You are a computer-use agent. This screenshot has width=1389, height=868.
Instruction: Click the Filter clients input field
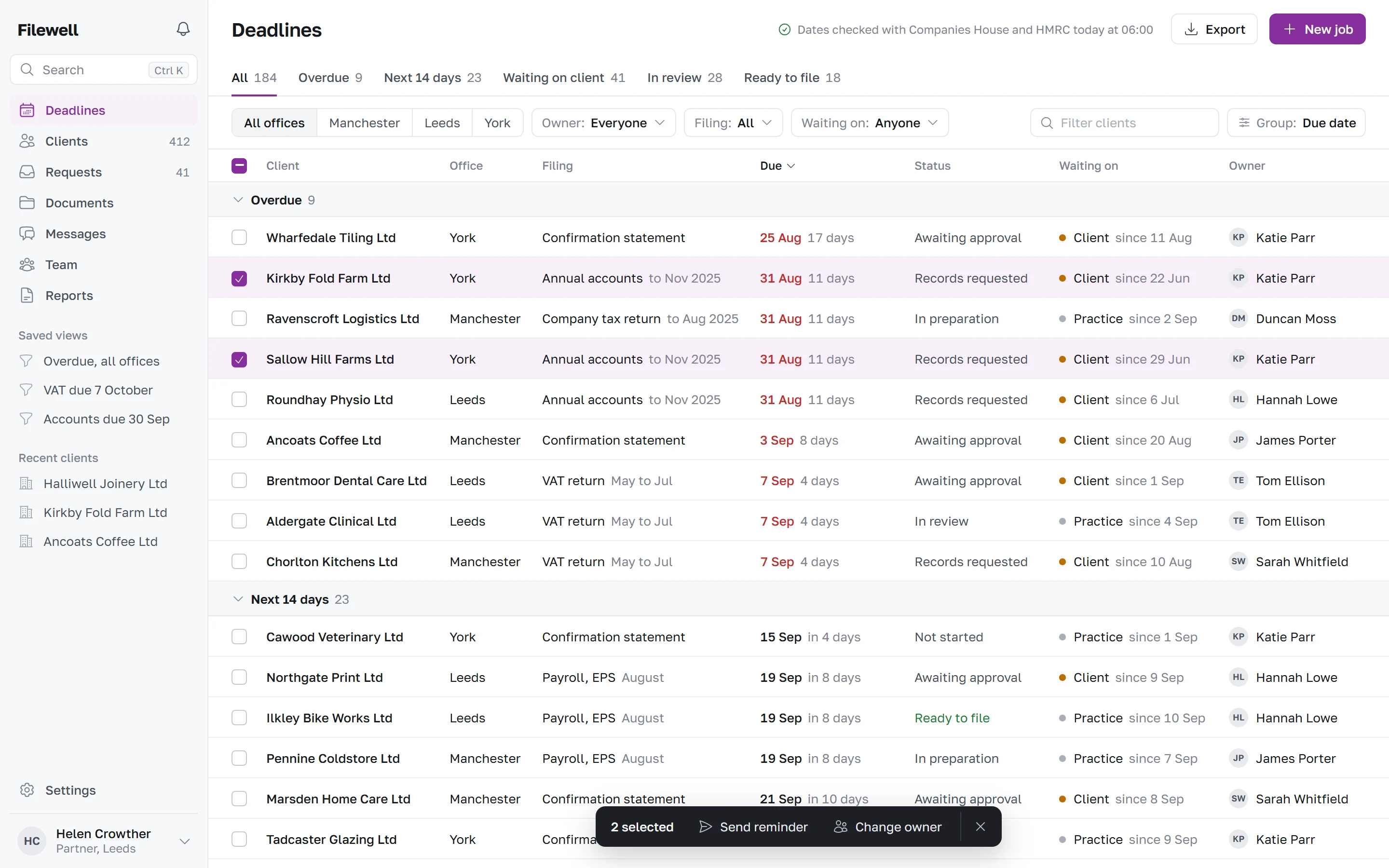[1124, 123]
